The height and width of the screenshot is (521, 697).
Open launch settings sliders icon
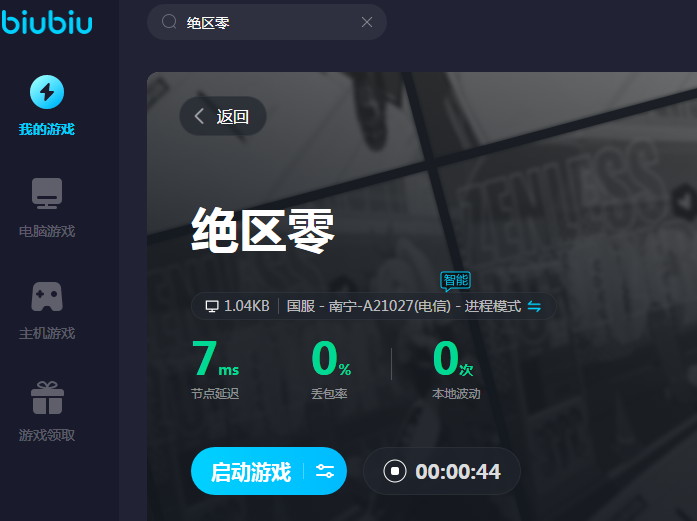325,471
